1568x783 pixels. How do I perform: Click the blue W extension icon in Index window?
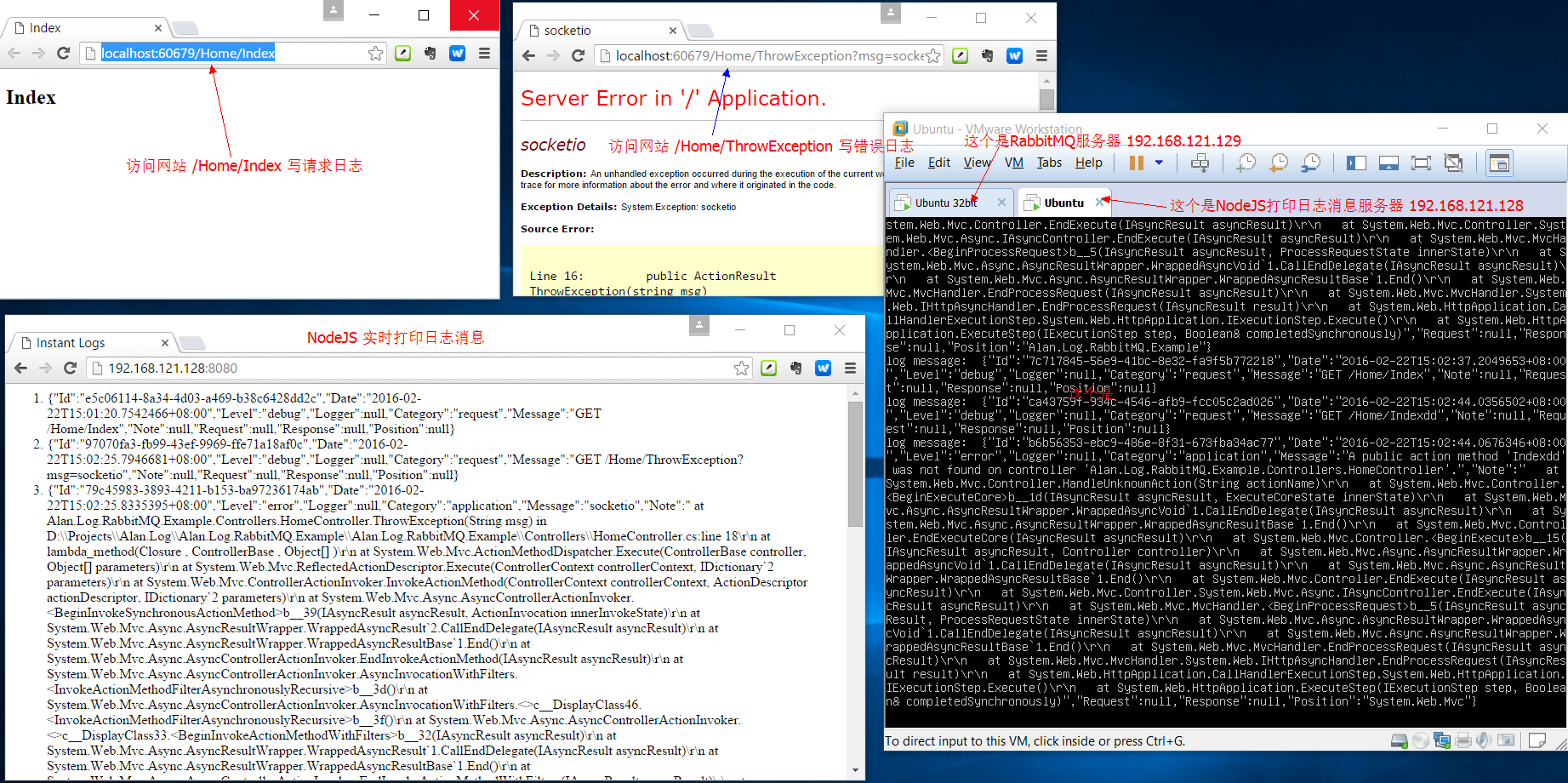[458, 53]
